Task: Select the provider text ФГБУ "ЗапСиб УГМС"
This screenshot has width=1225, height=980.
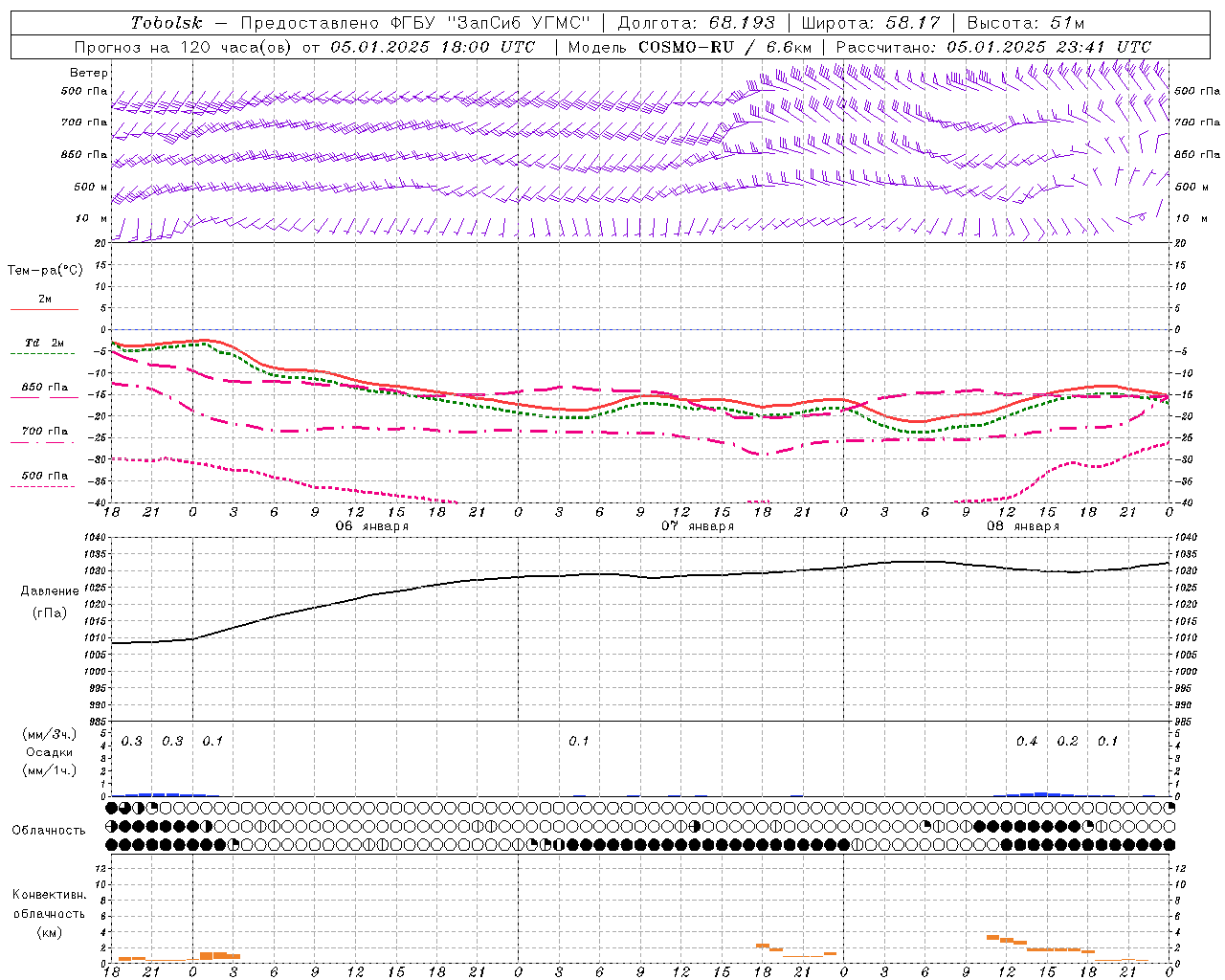Action: (x=491, y=23)
